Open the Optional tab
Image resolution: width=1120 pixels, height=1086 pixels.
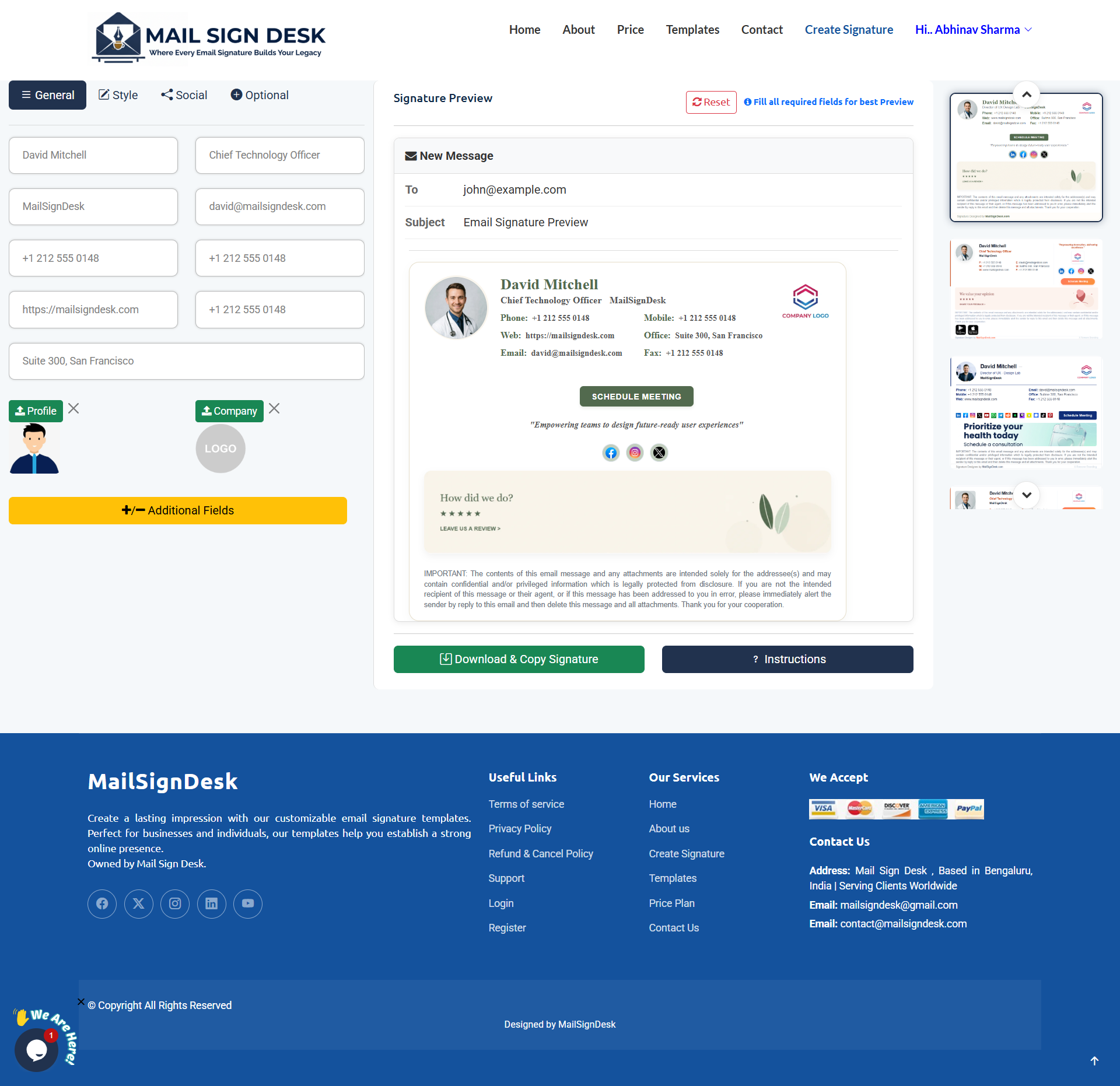click(260, 95)
